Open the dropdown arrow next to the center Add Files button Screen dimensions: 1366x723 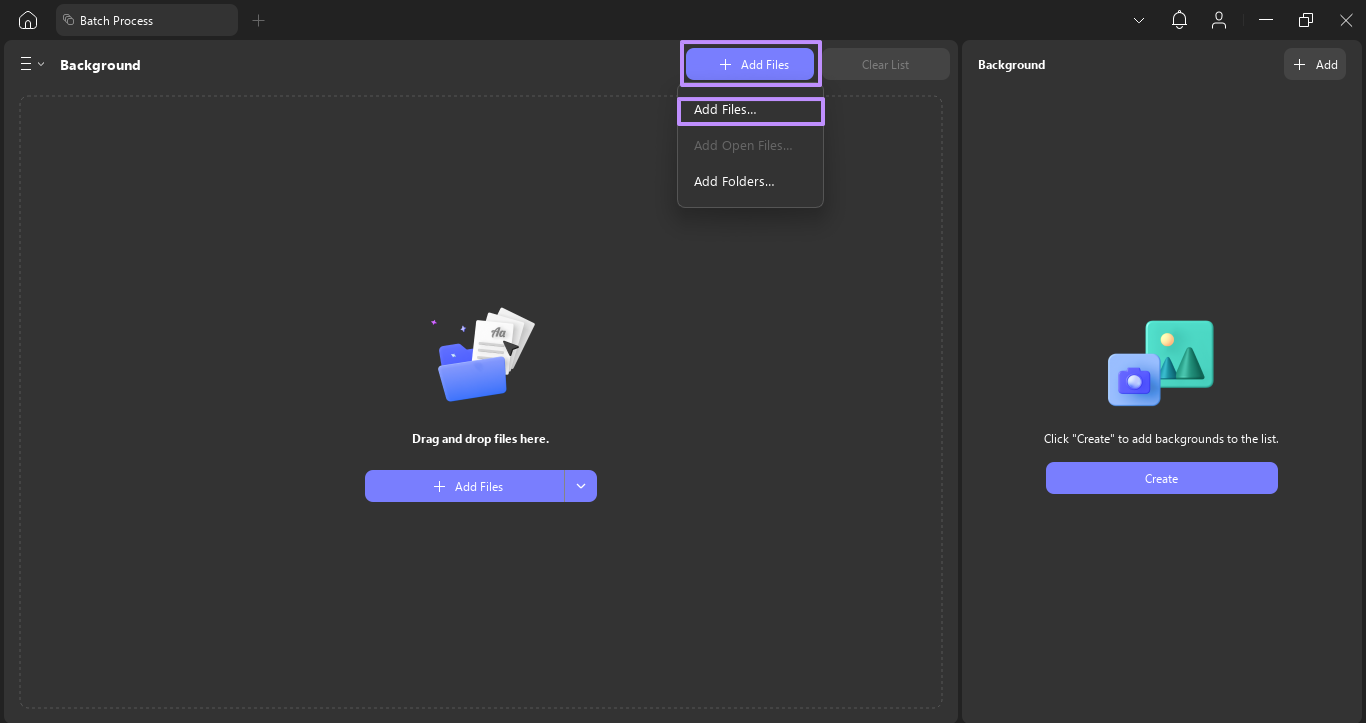tap(580, 486)
